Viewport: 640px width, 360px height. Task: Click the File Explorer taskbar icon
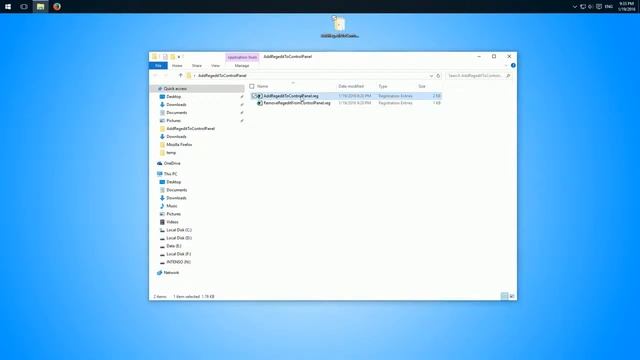click(40, 7)
